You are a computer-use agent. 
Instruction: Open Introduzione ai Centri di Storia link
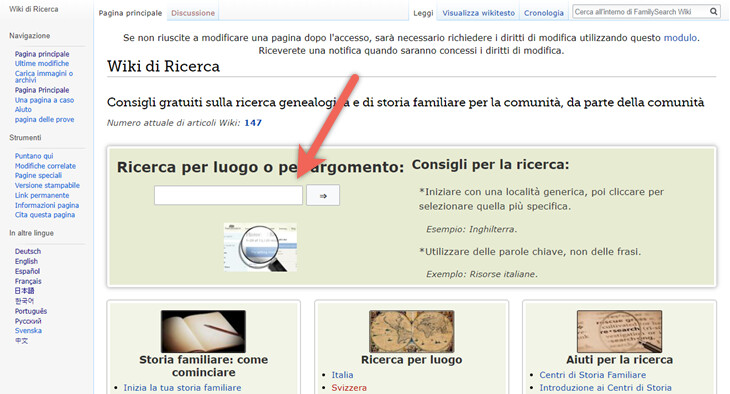[x=605, y=387]
